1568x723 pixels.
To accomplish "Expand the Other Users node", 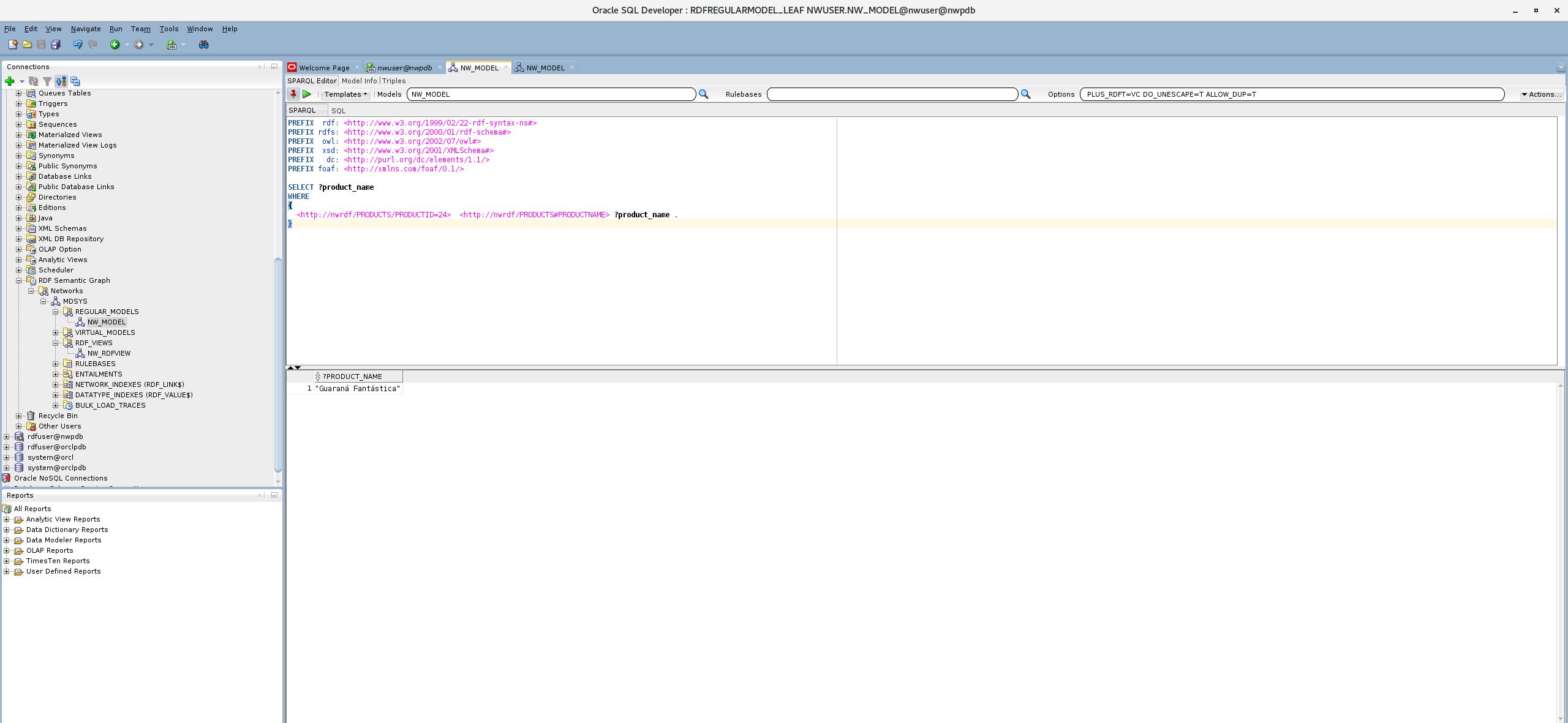I will pyautogui.click(x=19, y=426).
